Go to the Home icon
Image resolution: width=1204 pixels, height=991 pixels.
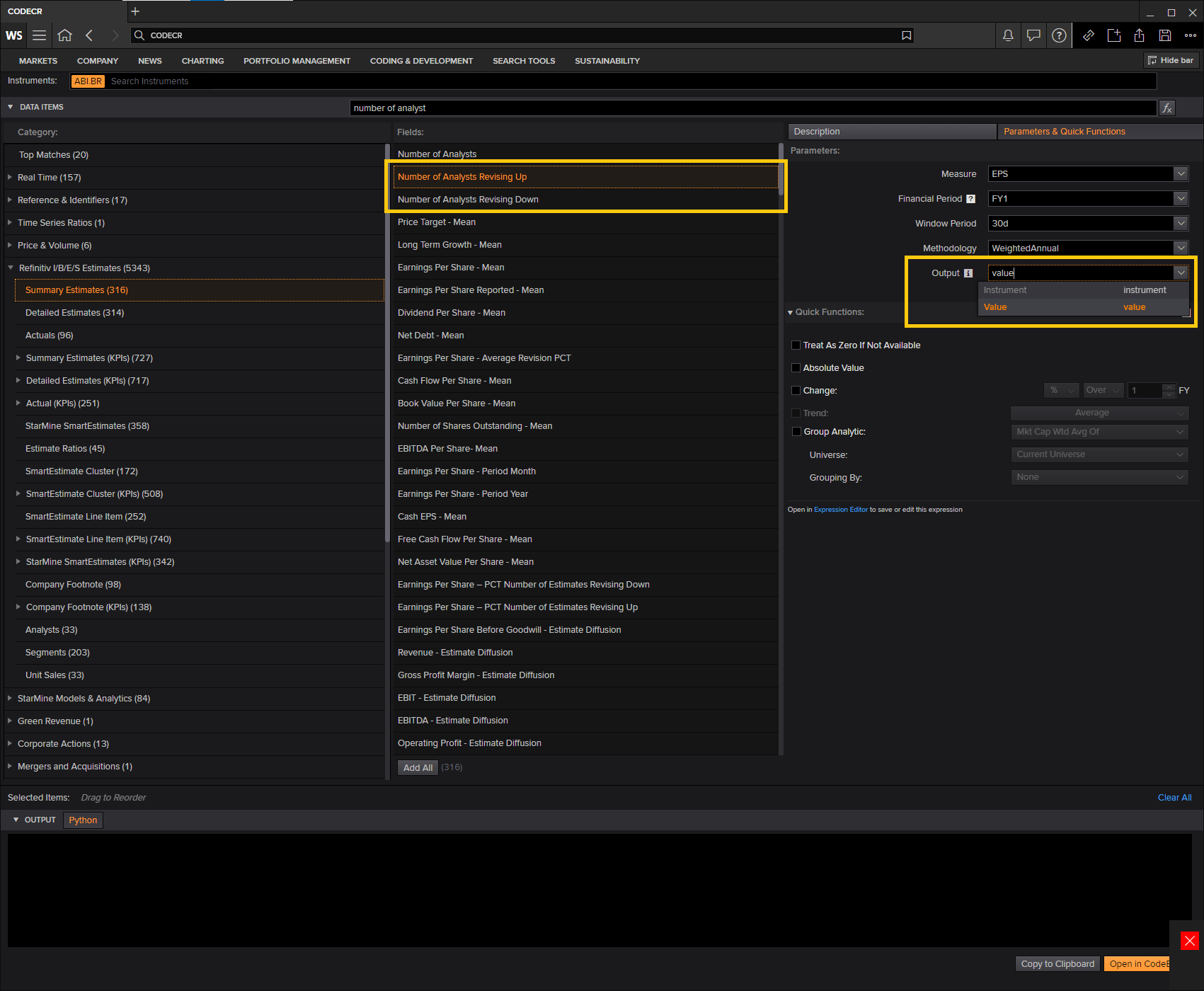click(x=65, y=35)
